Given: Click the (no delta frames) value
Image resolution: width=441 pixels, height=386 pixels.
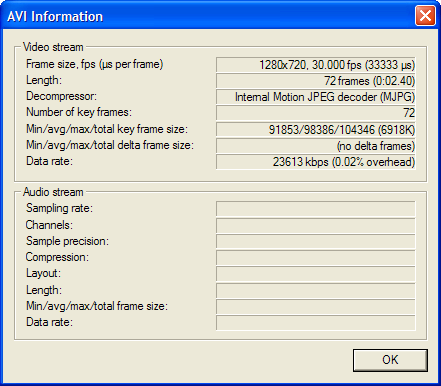Looking at the screenshot, I should point(316,146).
